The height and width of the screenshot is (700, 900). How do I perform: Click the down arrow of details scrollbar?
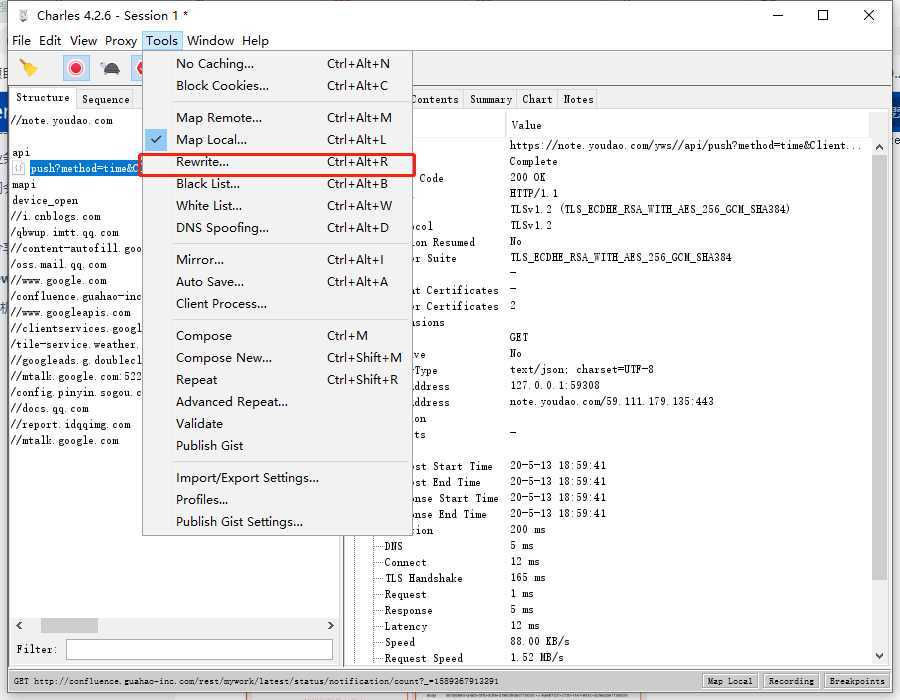tap(879, 655)
